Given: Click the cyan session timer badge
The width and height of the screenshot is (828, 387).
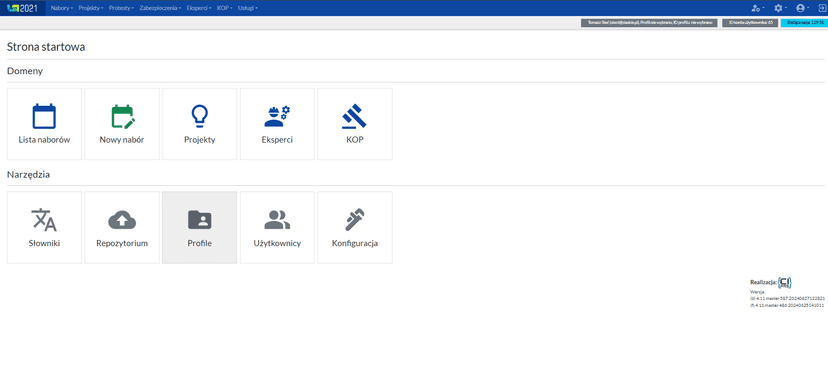Looking at the screenshot, I should click(x=803, y=23).
